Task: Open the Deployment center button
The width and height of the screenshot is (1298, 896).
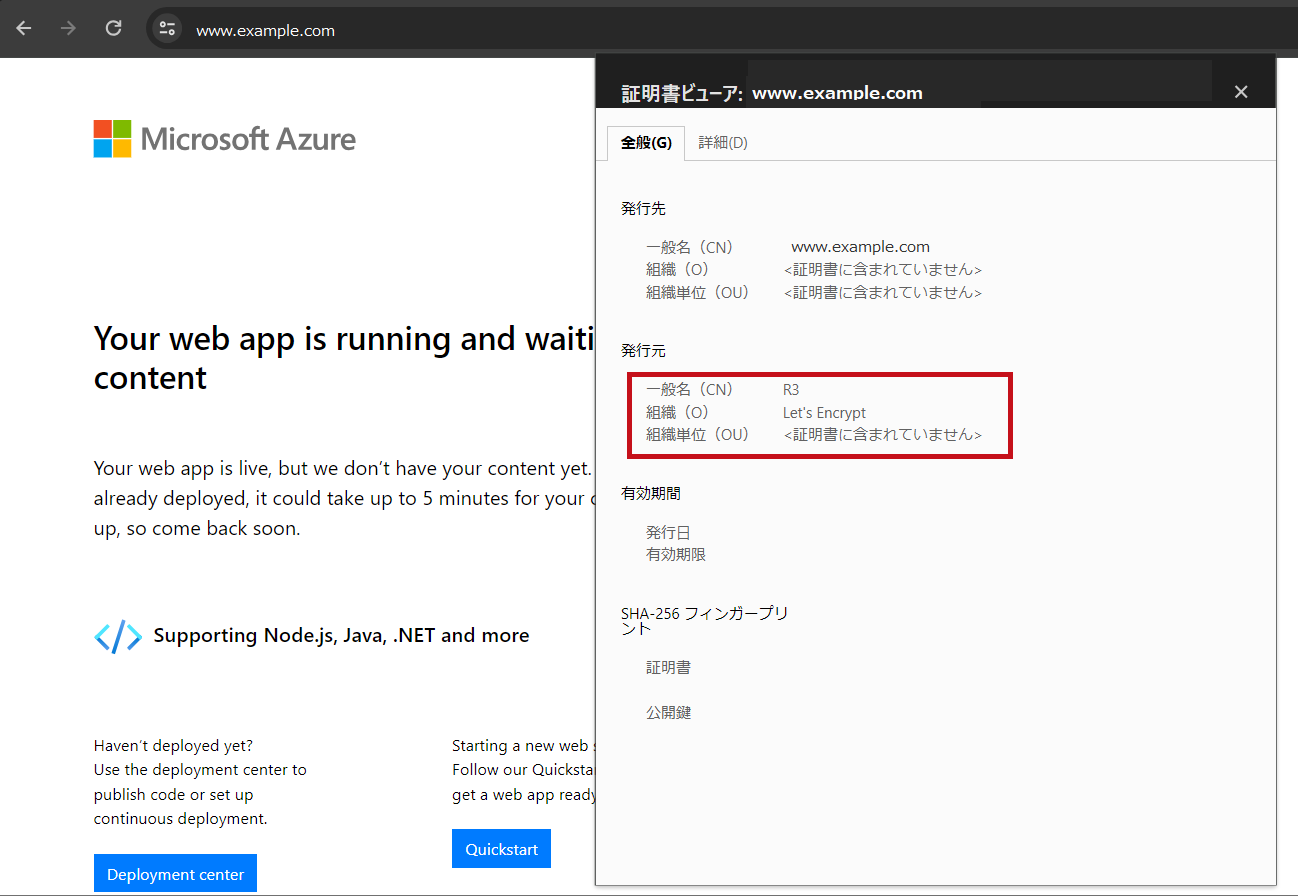Action: (x=175, y=874)
